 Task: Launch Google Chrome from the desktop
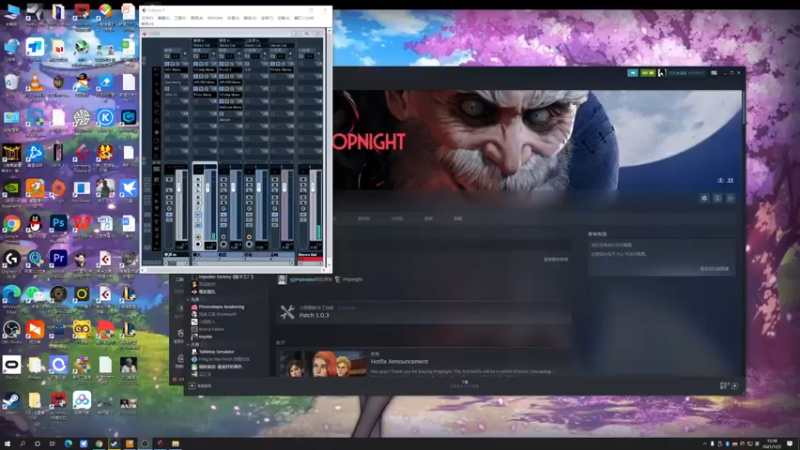point(11,224)
